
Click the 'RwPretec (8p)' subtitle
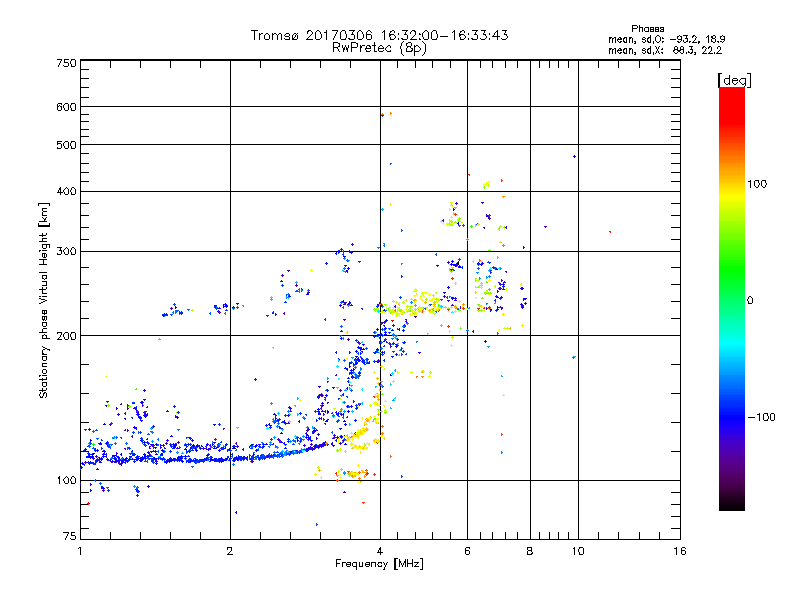pos(379,48)
